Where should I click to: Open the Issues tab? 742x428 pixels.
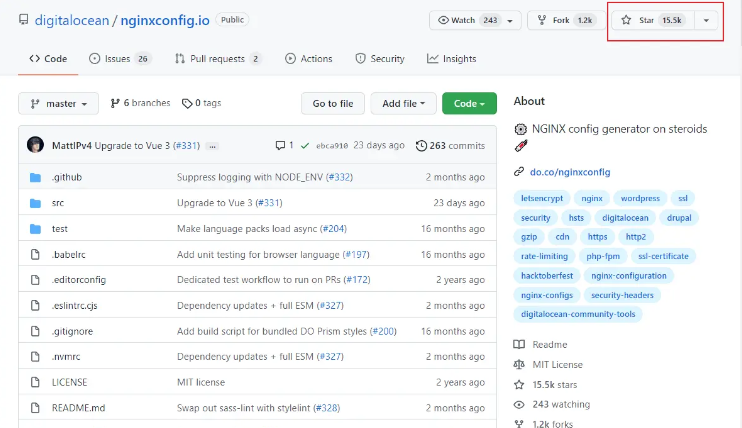tap(120, 59)
